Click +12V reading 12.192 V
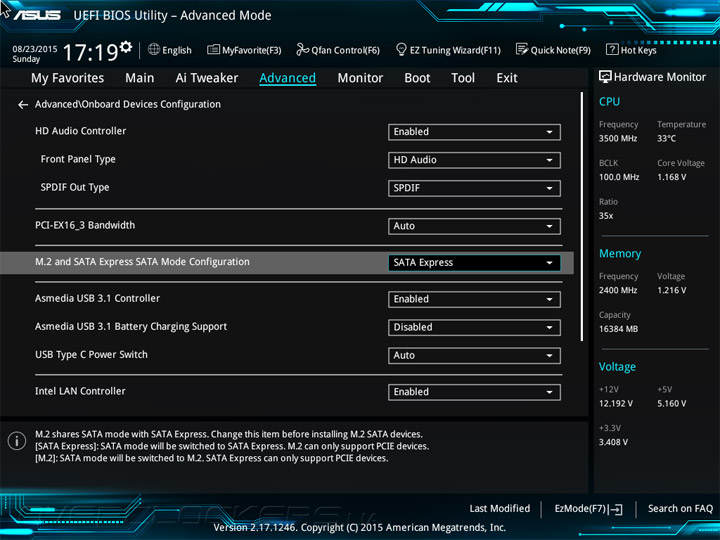720x540 pixels. click(616, 404)
